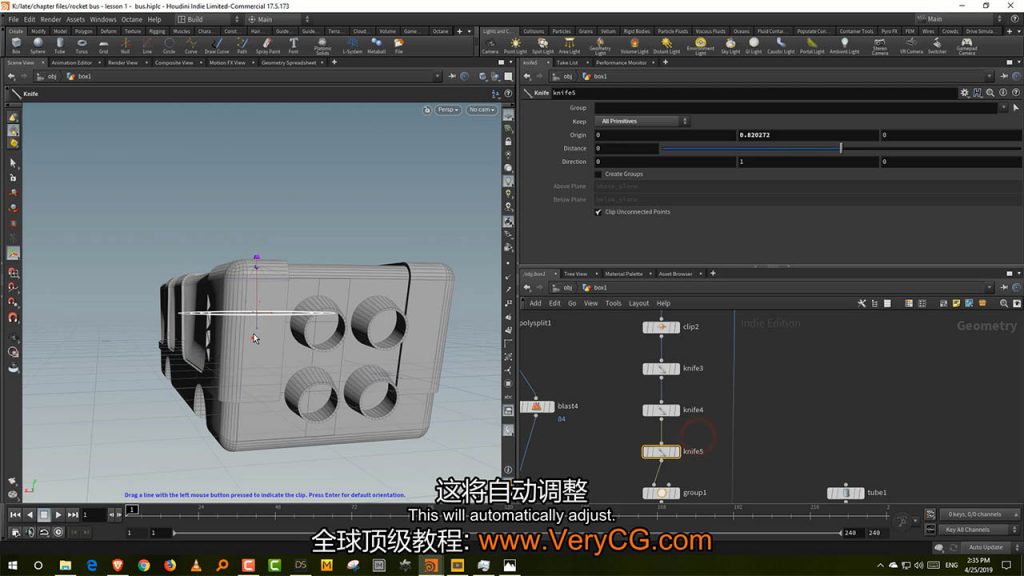This screenshot has width=1024, height=576.
Task: Open Windows Start menu
Action: pyautogui.click(x=12, y=565)
